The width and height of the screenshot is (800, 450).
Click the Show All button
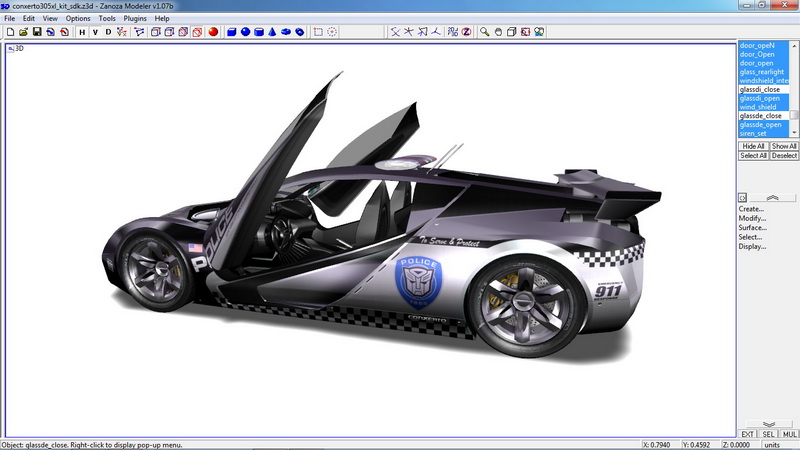[x=784, y=146]
